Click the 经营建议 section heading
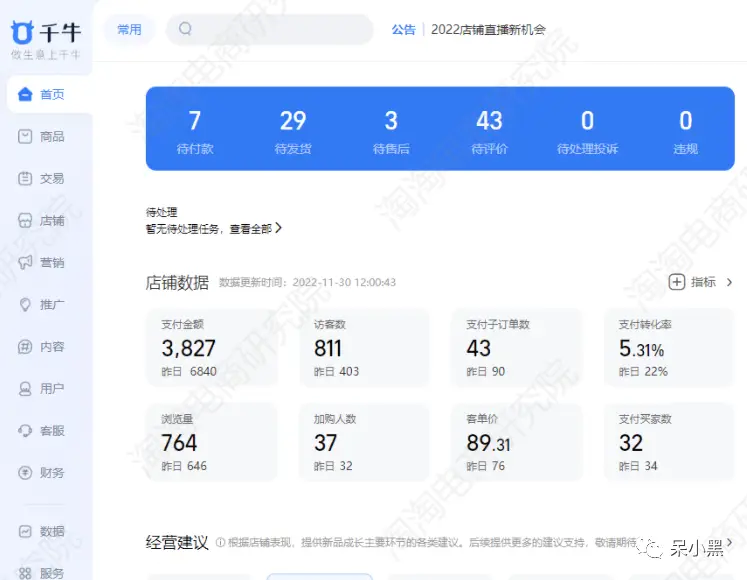This screenshot has height=580, width=747. [177, 542]
